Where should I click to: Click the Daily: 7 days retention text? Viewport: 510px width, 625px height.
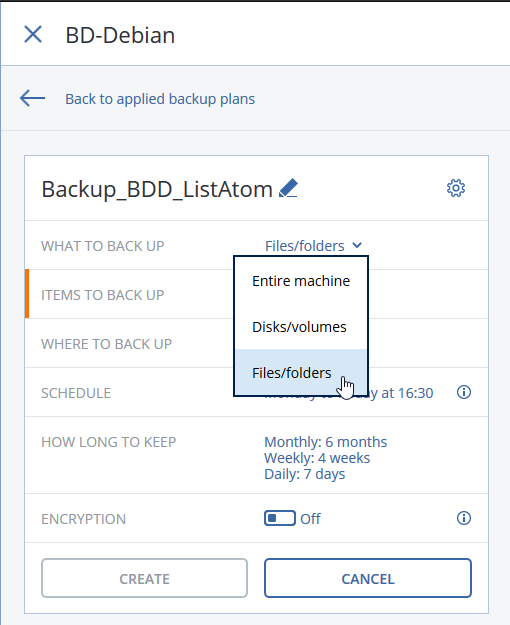pos(305,474)
